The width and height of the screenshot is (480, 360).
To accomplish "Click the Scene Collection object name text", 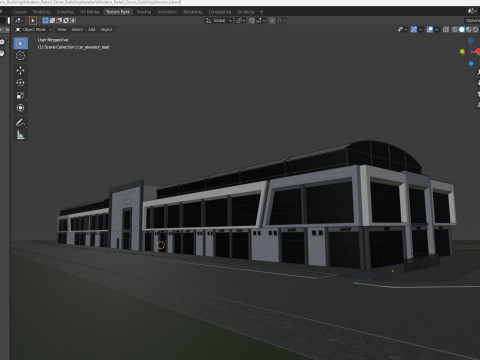I will point(73,47).
